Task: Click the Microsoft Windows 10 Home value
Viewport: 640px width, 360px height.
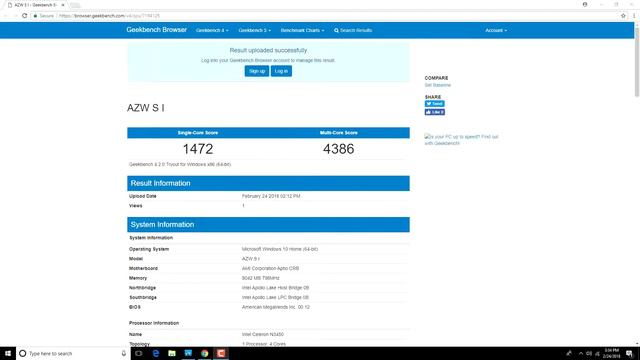Action: click(x=280, y=249)
